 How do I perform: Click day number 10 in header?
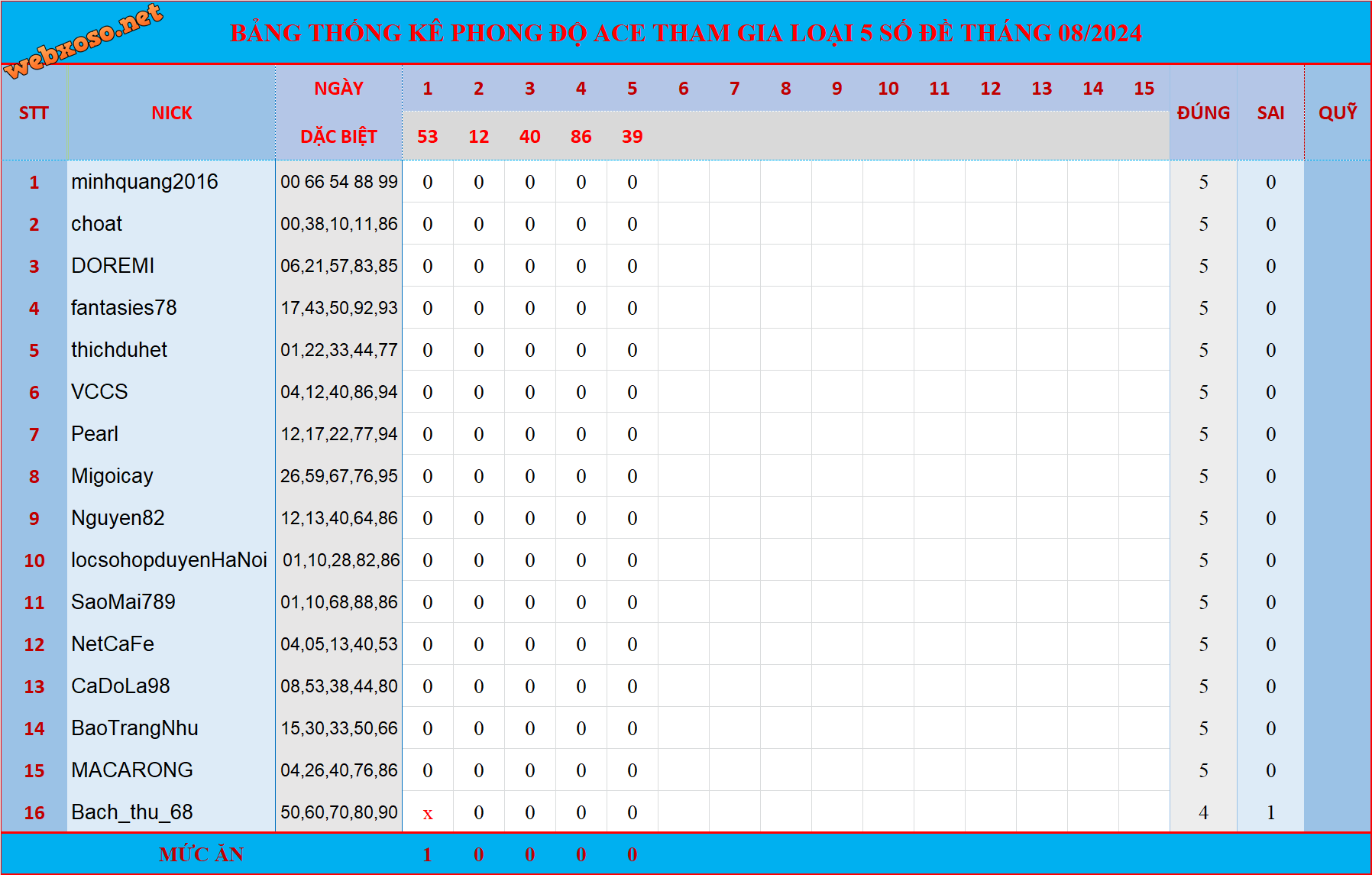(x=888, y=89)
